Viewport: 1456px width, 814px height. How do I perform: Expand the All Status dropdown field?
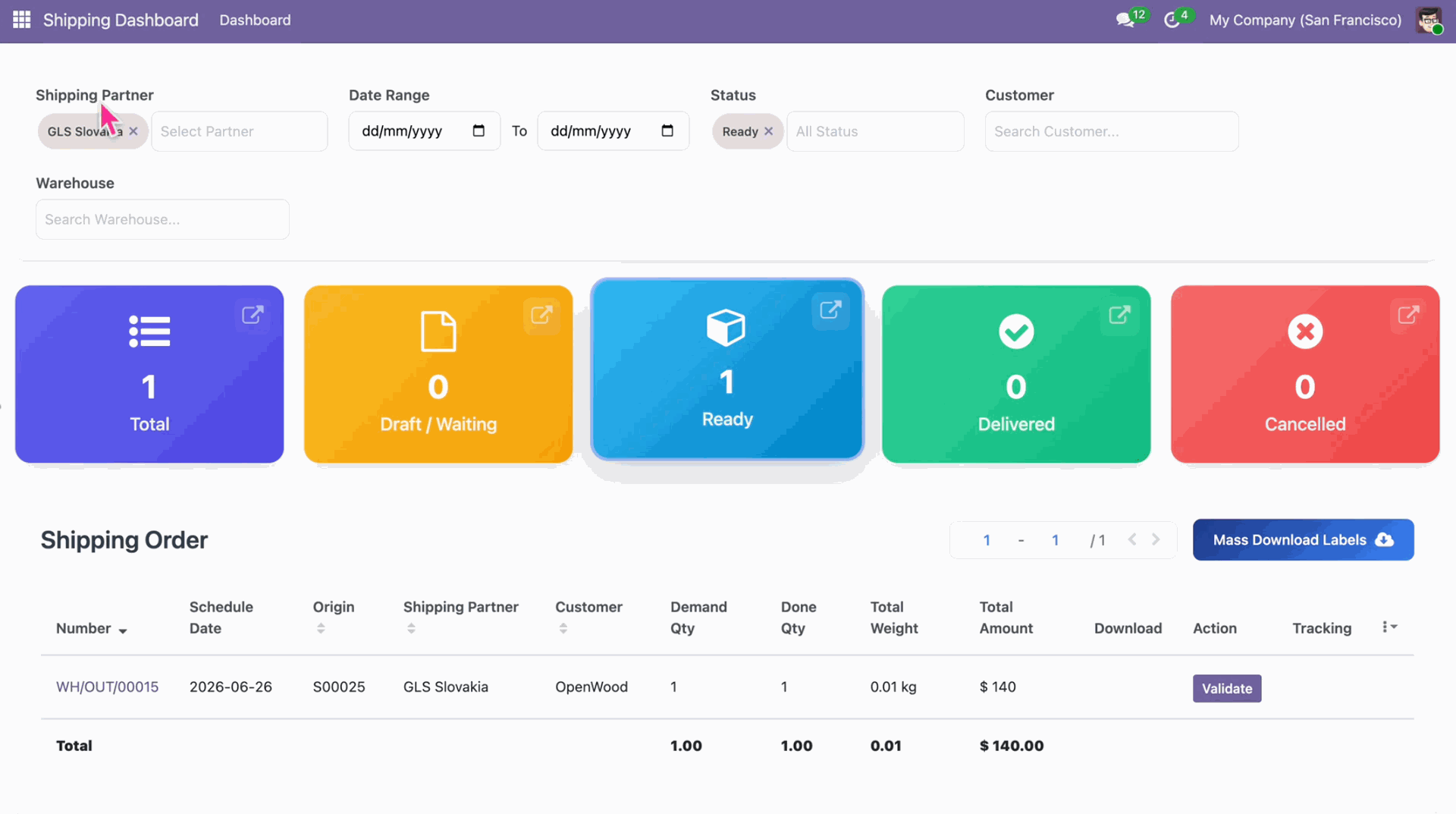[875, 131]
